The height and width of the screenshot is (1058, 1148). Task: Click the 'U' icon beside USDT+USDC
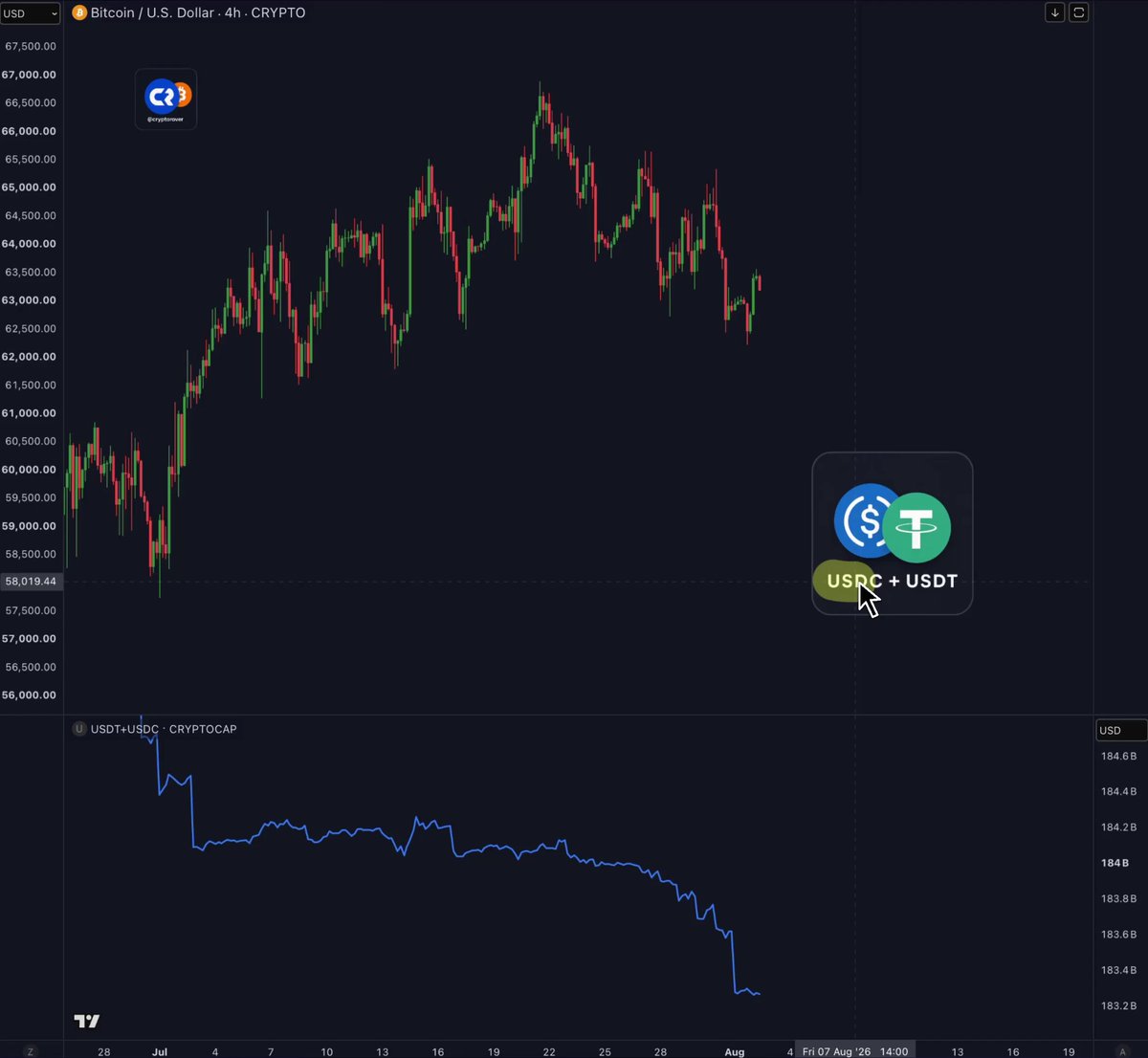pos(79,729)
